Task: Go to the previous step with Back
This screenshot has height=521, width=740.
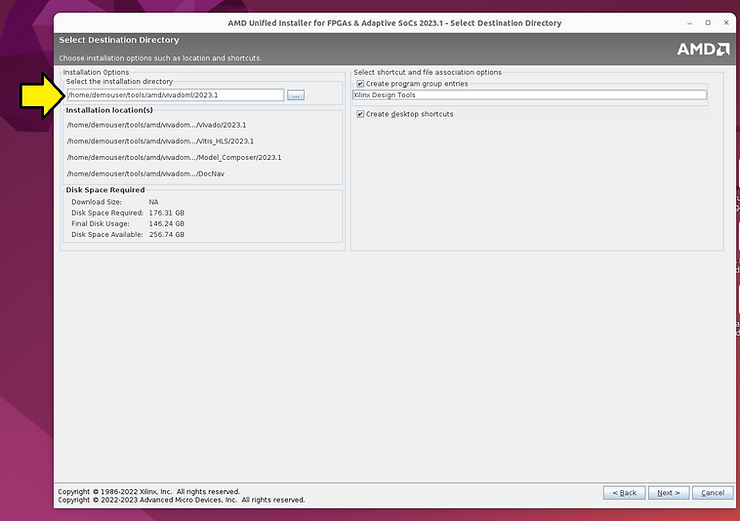Action: pyautogui.click(x=624, y=493)
